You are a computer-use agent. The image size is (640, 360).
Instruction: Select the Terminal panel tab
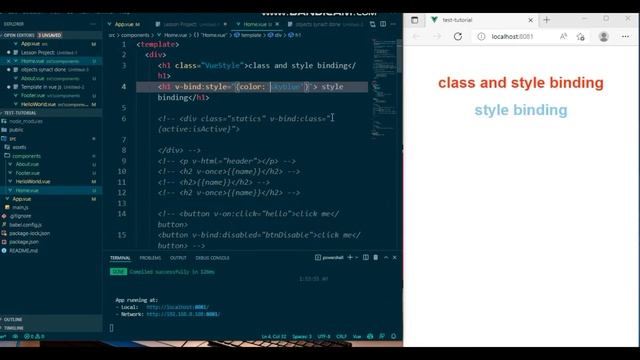click(120, 258)
